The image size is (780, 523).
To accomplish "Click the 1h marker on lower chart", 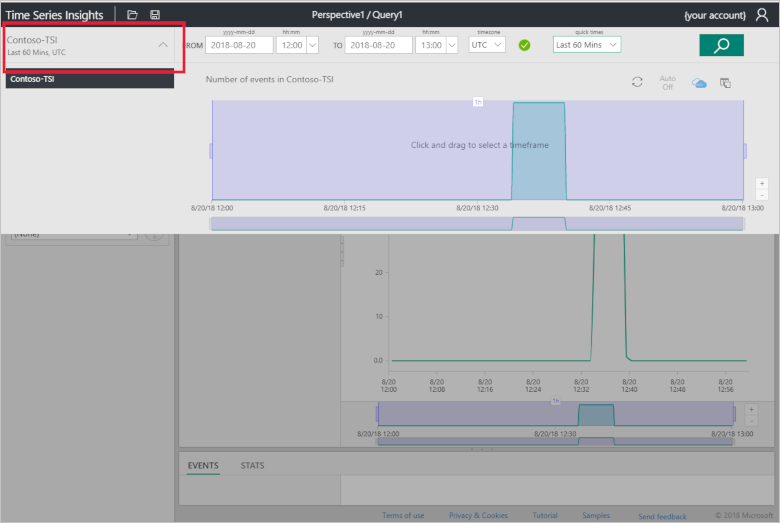I will point(556,401).
